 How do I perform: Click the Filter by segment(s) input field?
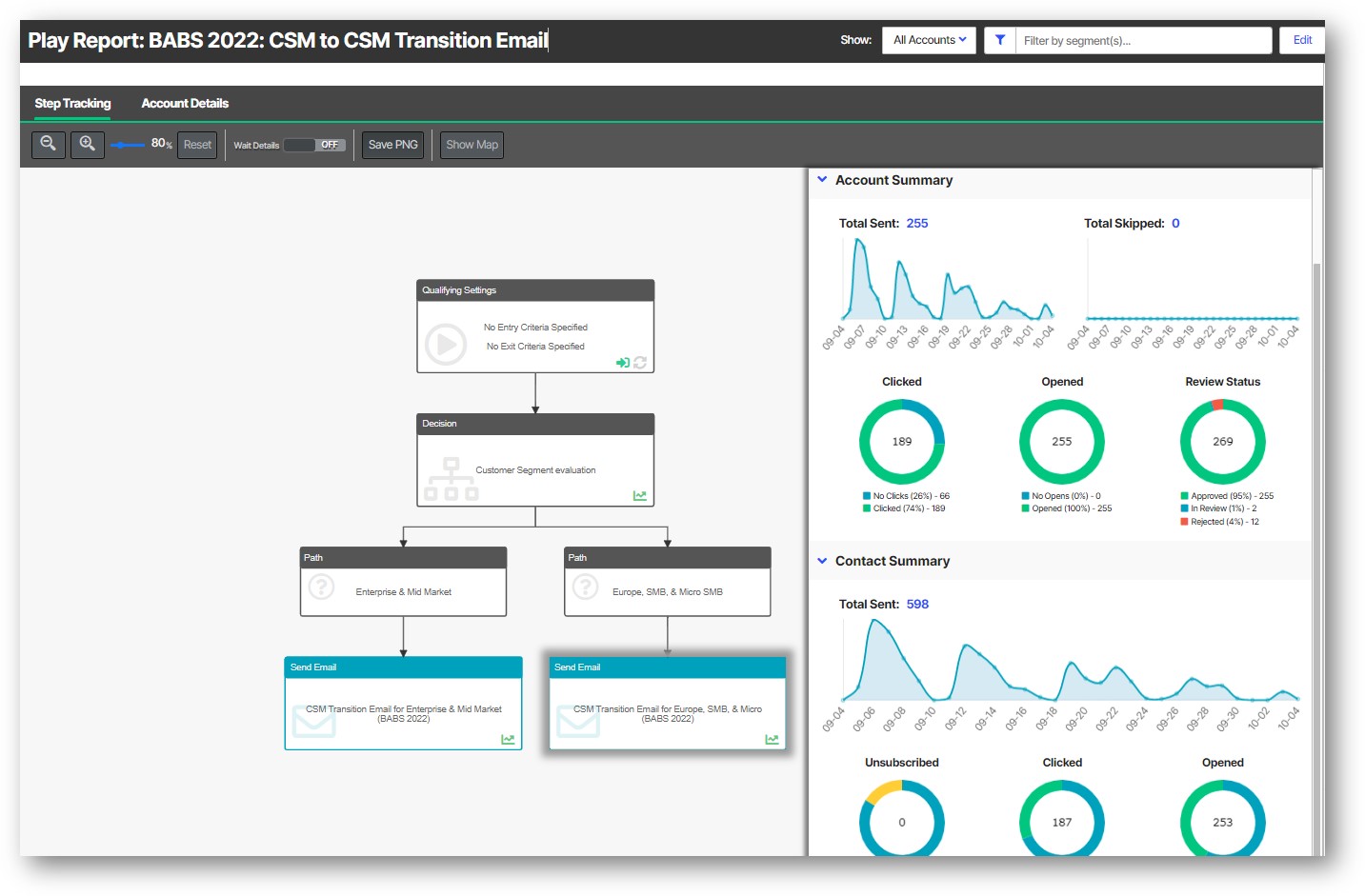tap(1143, 40)
